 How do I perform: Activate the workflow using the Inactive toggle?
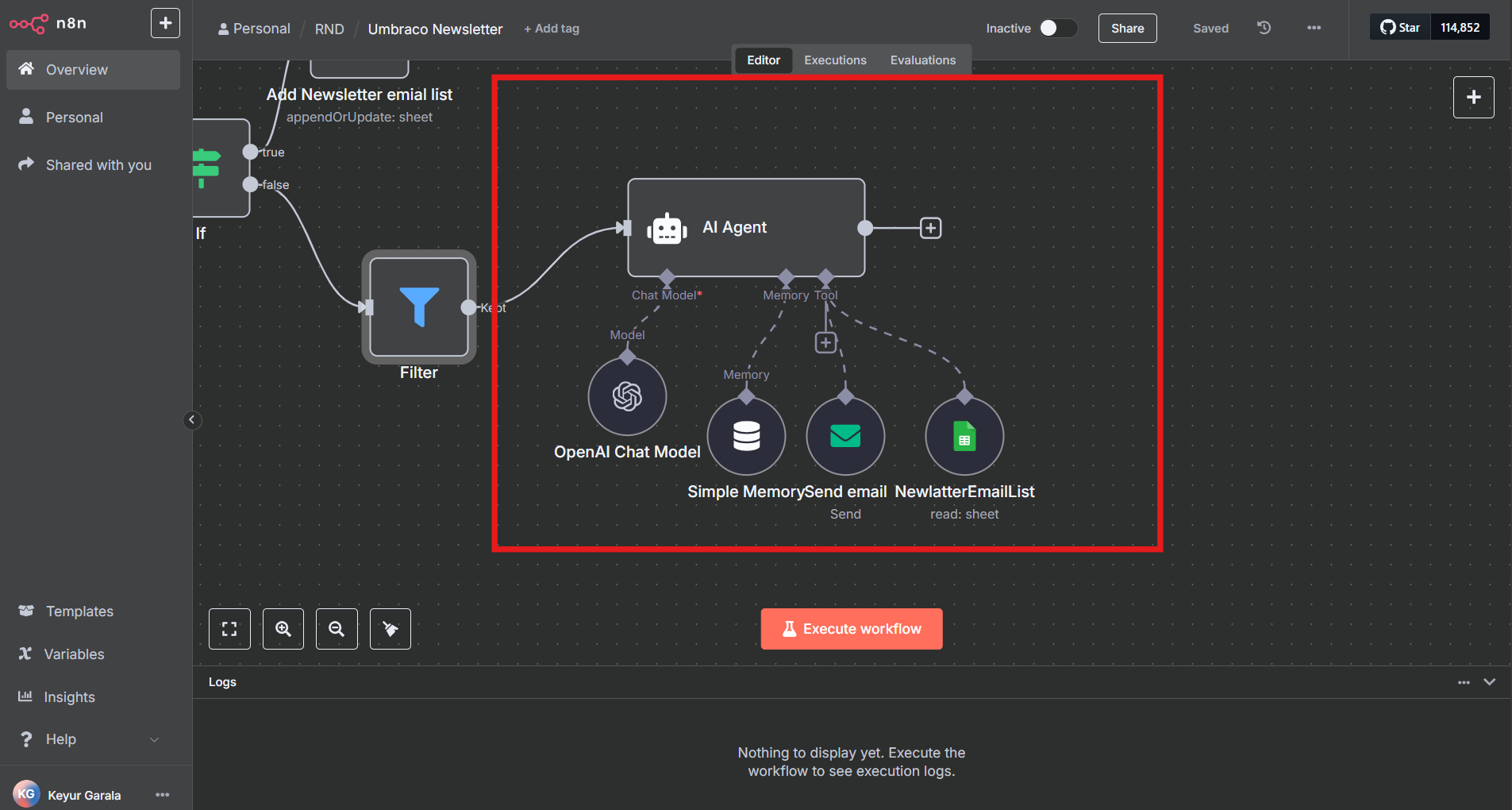click(1058, 27)
